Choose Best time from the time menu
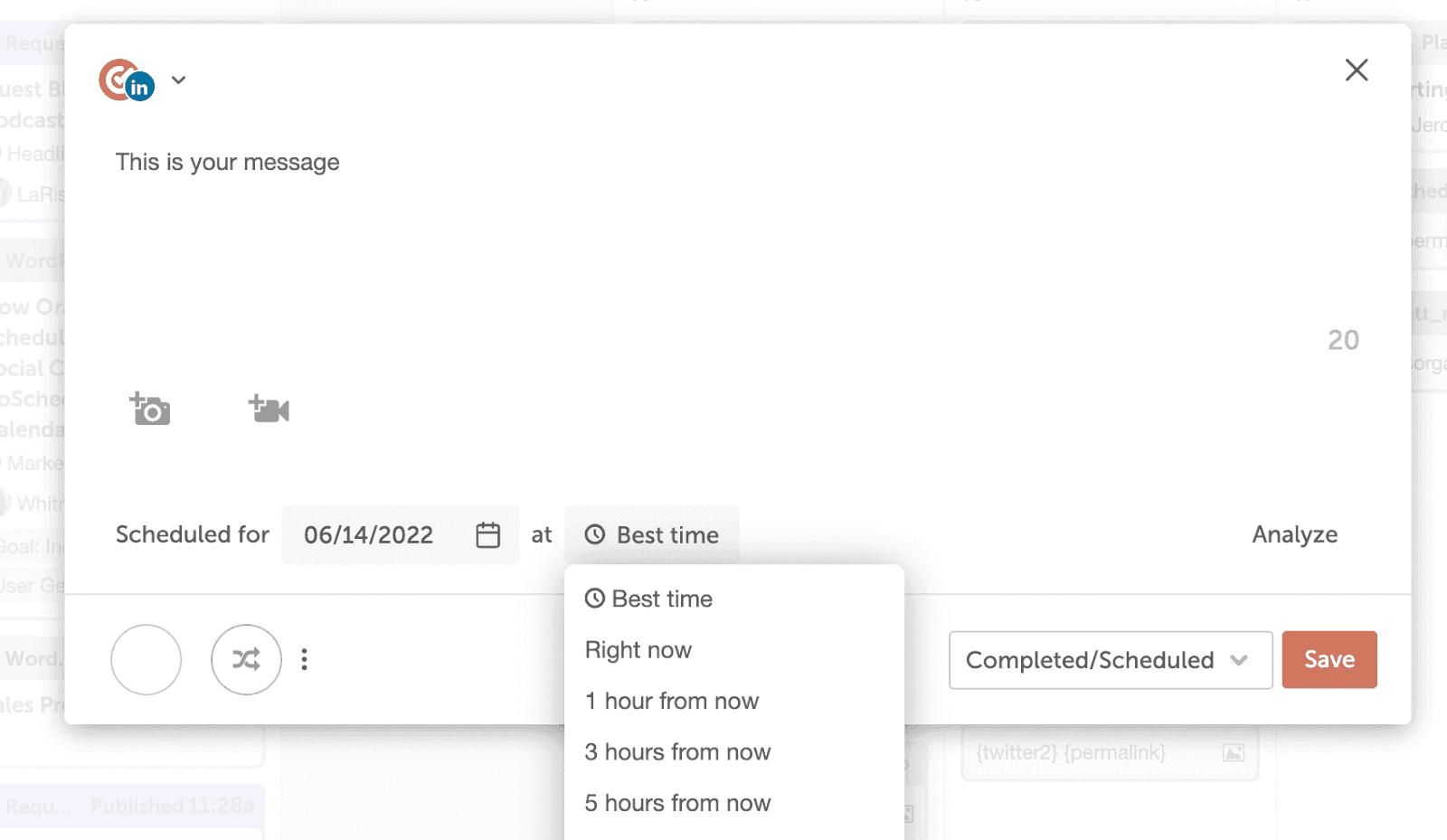Viewport: 1447px width, 840px height. (648, 599)
